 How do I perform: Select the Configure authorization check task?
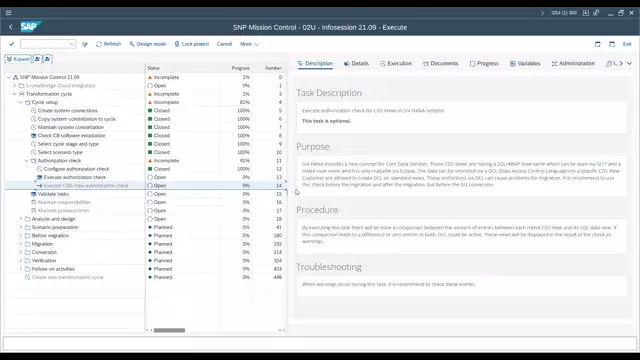tap(76, 169)
